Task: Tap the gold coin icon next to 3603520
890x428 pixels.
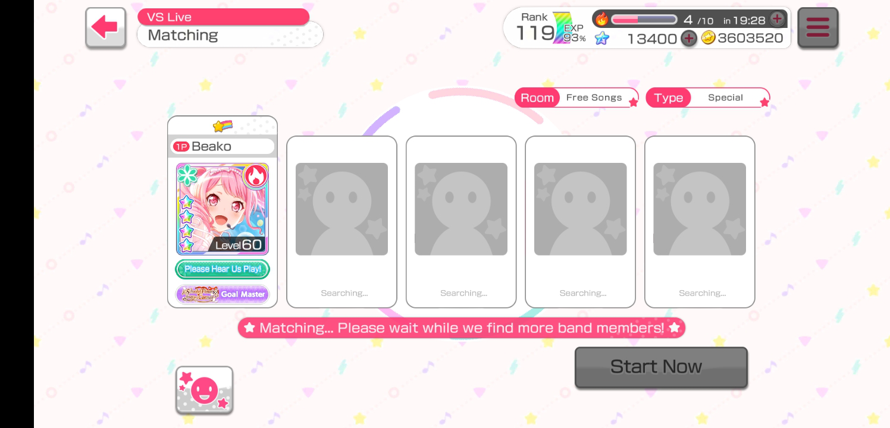Action: point(708,38)
